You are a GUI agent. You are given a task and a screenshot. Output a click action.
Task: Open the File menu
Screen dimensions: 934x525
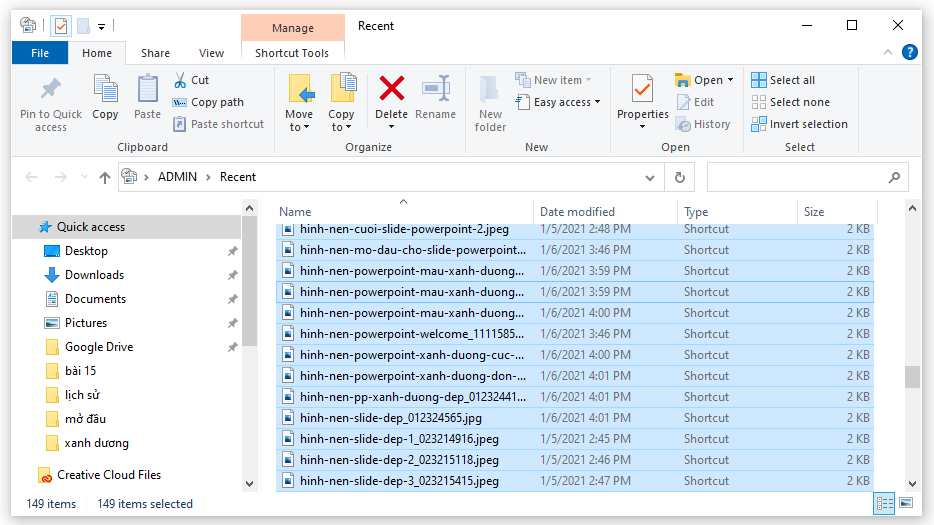coord(40,53)
